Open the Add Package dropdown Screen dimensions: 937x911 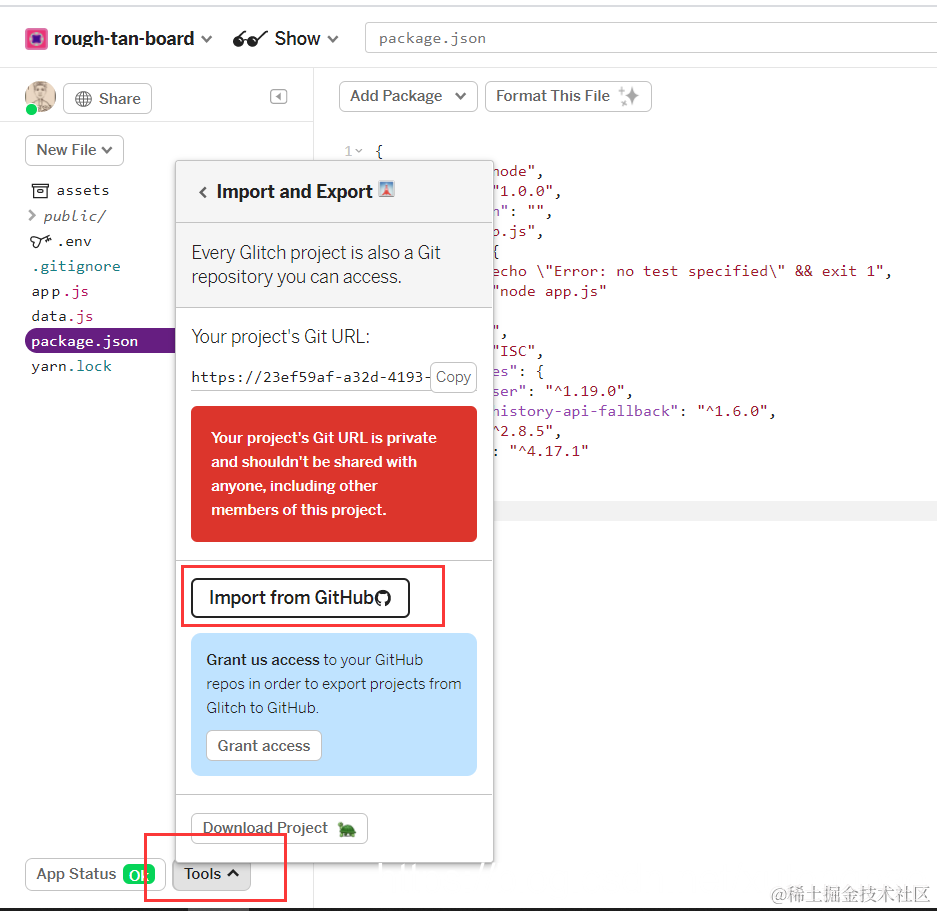point(408,96)
